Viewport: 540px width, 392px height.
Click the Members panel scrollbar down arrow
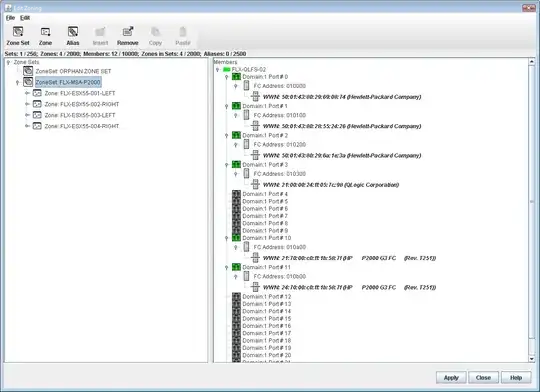pos(532,359)
